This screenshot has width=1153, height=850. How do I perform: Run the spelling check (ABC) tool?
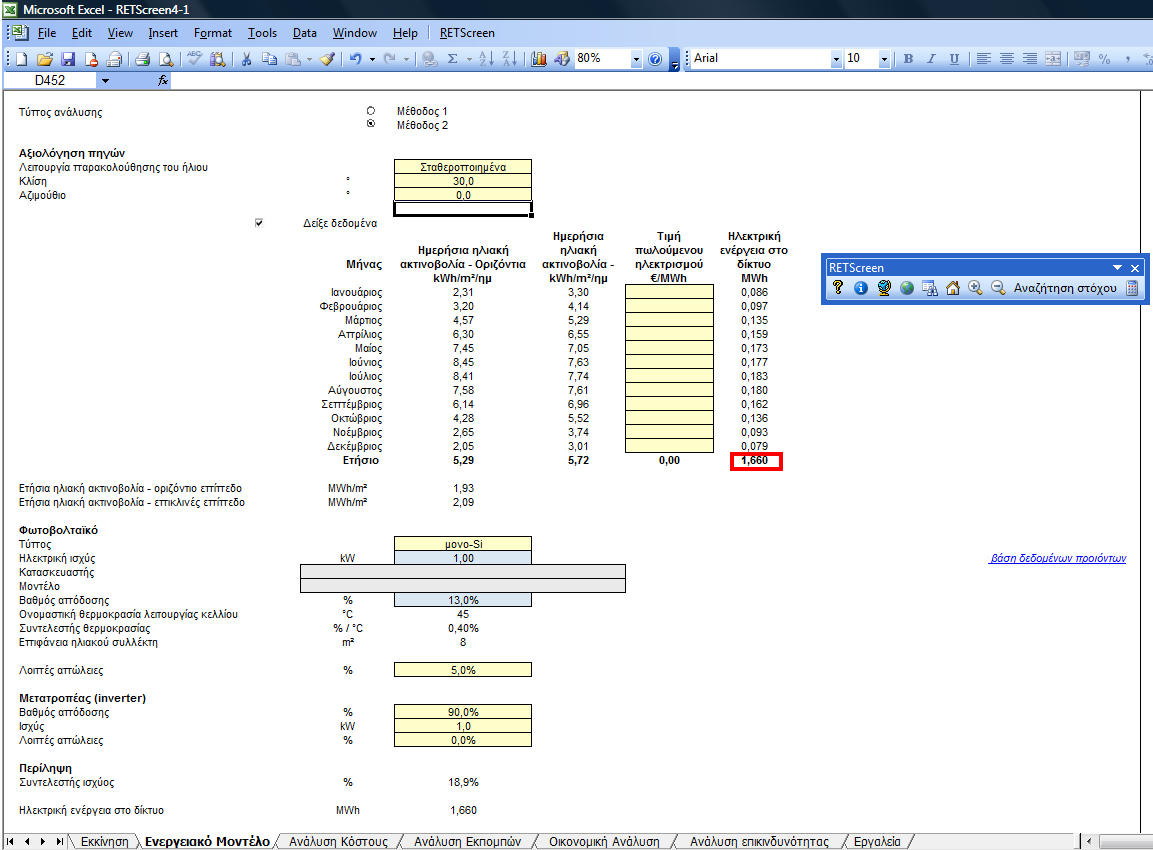(194, 59)
